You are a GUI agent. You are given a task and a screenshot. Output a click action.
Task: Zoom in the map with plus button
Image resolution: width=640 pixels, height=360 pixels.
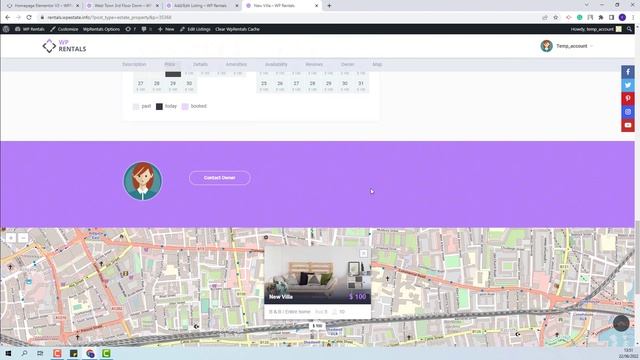11,238
